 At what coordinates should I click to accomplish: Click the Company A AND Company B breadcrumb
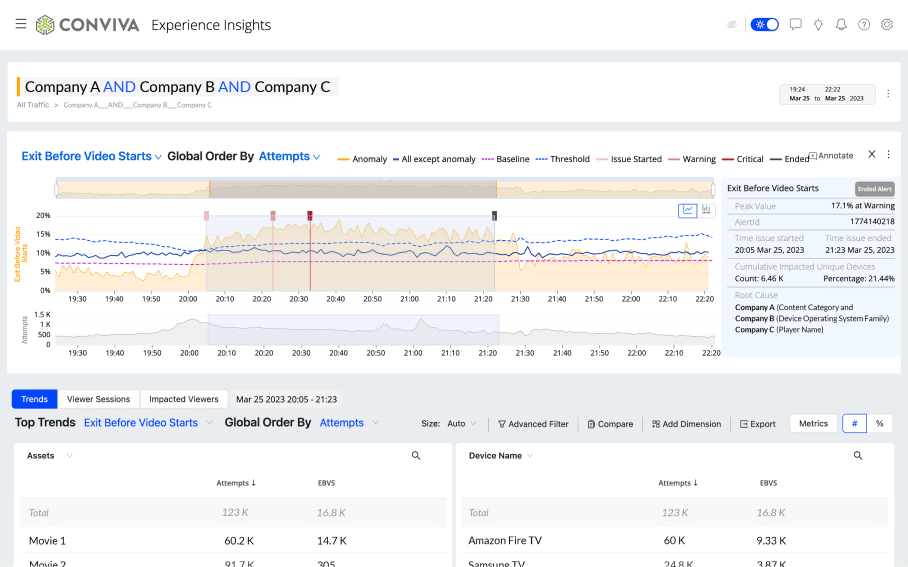click(x=138, y=105)
